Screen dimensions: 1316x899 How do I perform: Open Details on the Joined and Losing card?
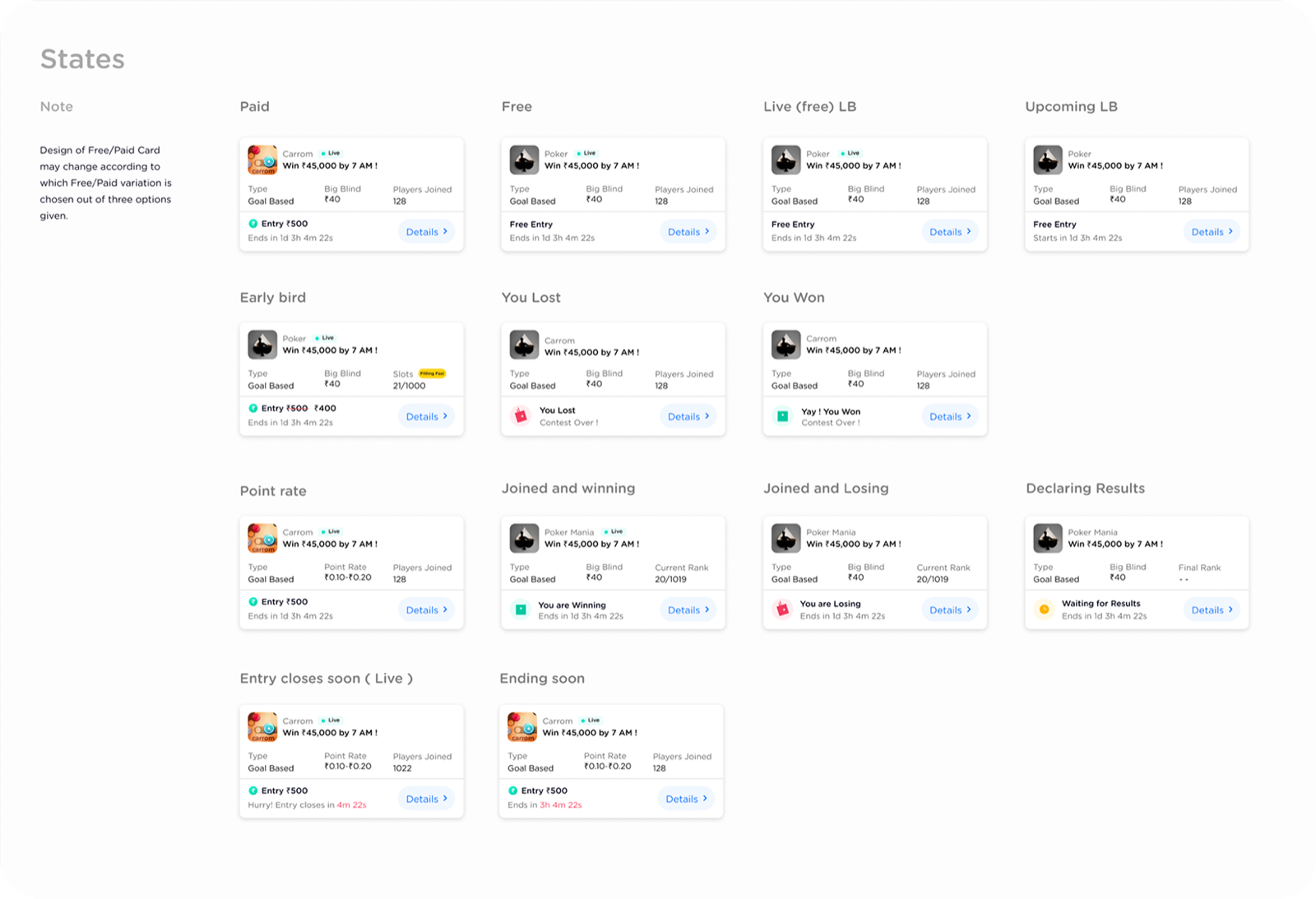(950, 609)
